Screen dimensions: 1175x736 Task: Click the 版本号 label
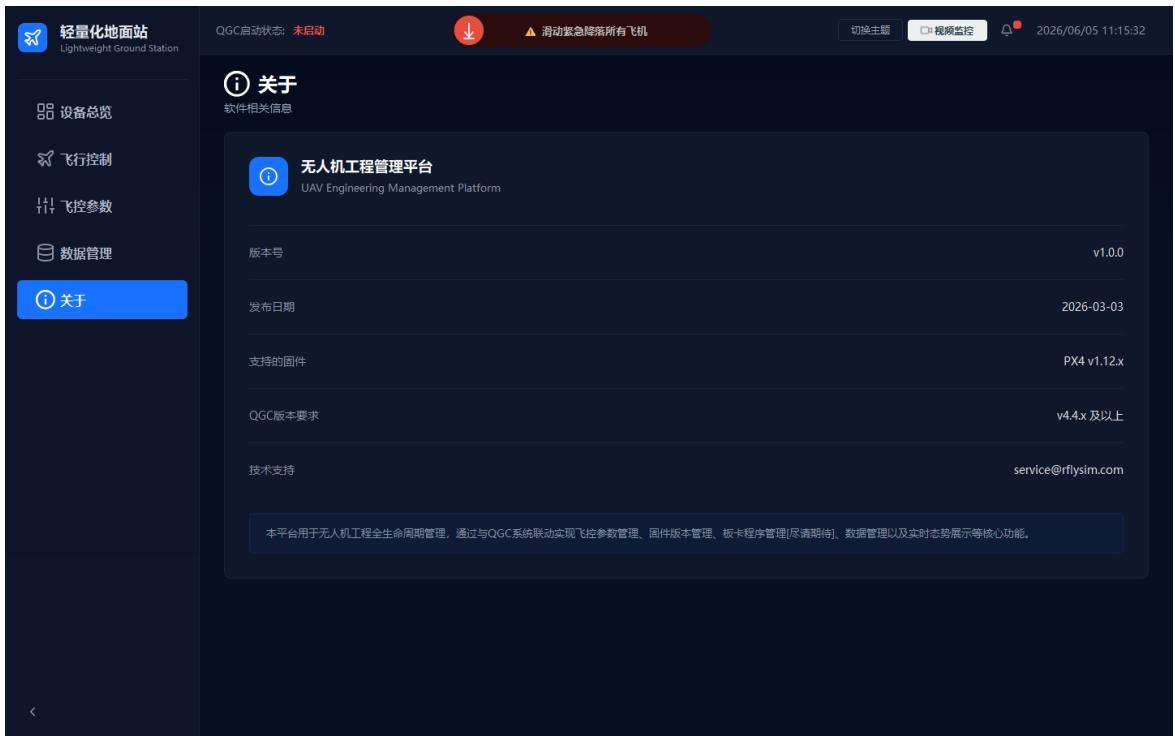pyautogui.click(x=266, y=253)
